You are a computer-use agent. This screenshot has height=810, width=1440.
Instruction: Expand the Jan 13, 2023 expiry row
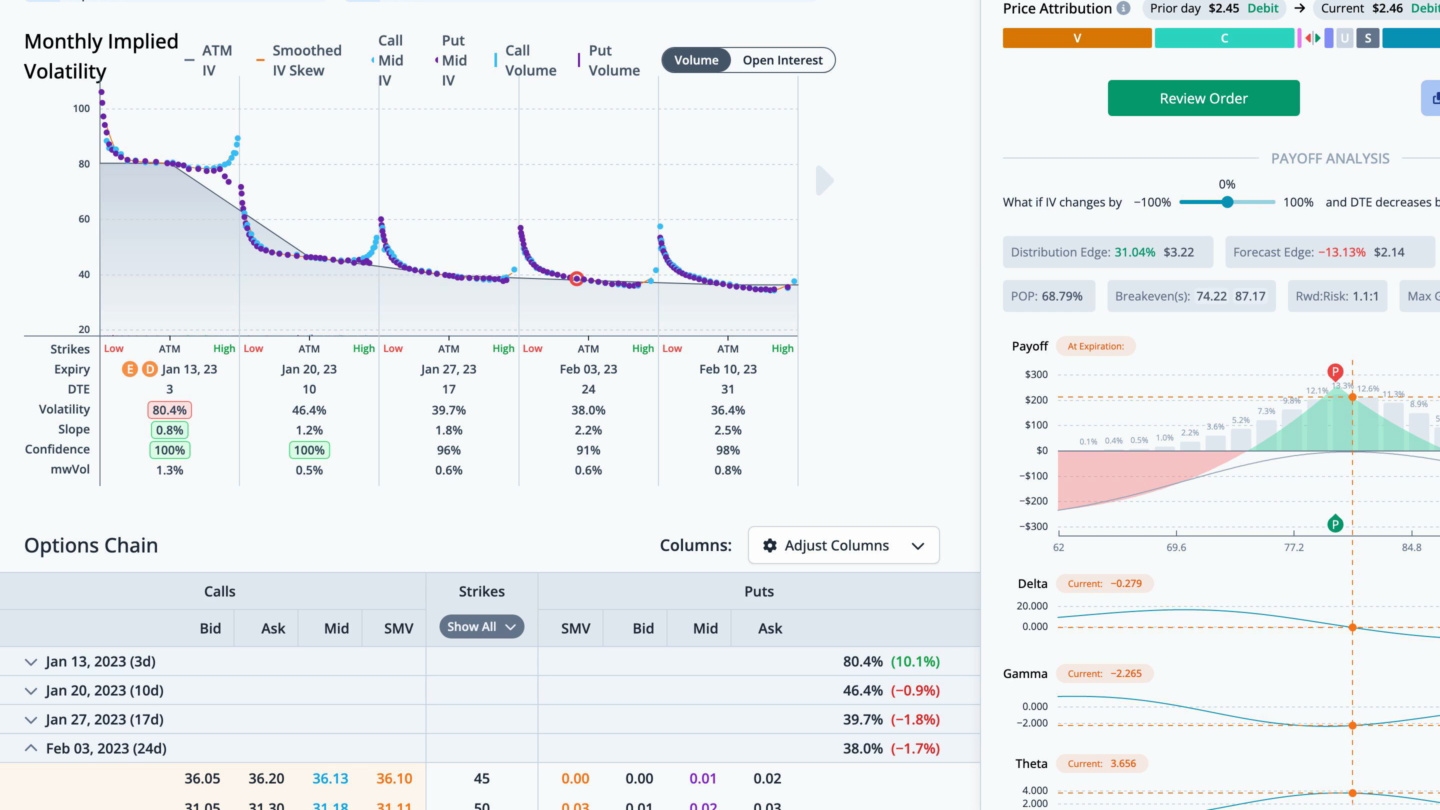[31, 662]
